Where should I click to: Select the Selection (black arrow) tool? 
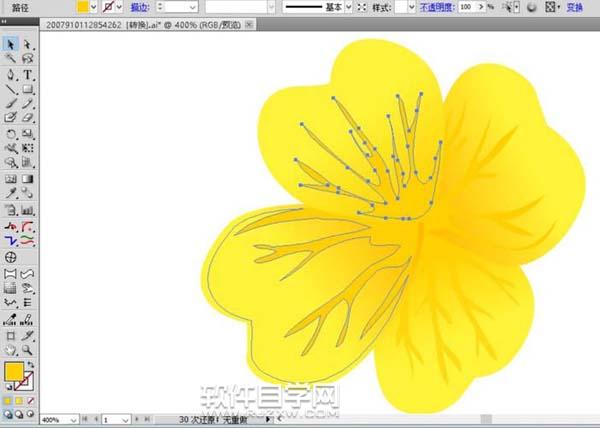click(11, 45)
